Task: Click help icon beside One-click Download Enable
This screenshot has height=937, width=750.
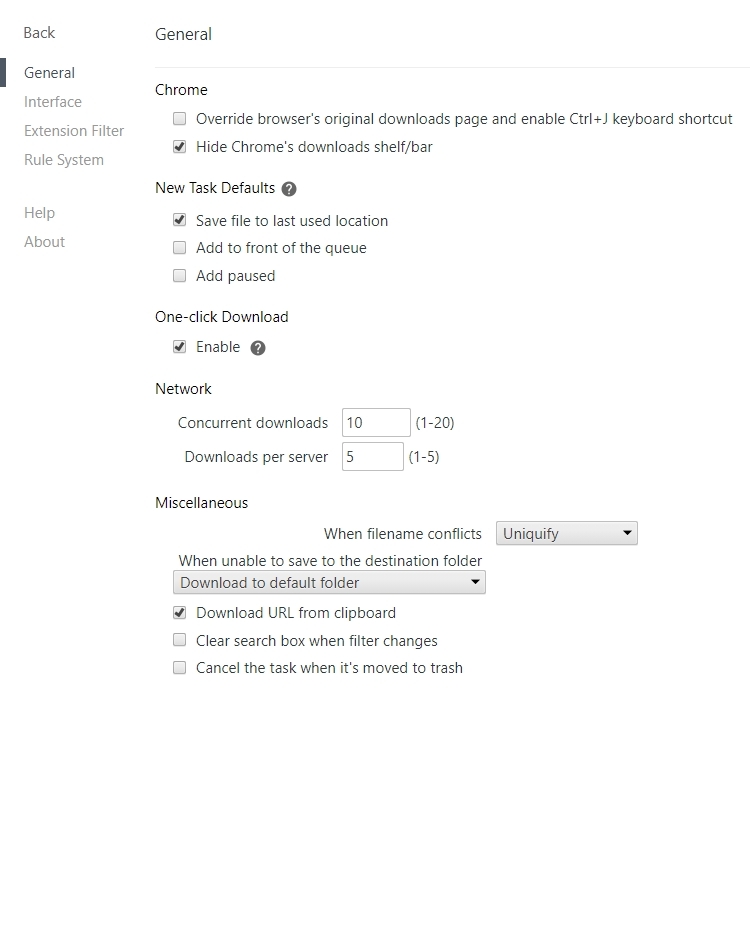Action: (x=258, y=348)
